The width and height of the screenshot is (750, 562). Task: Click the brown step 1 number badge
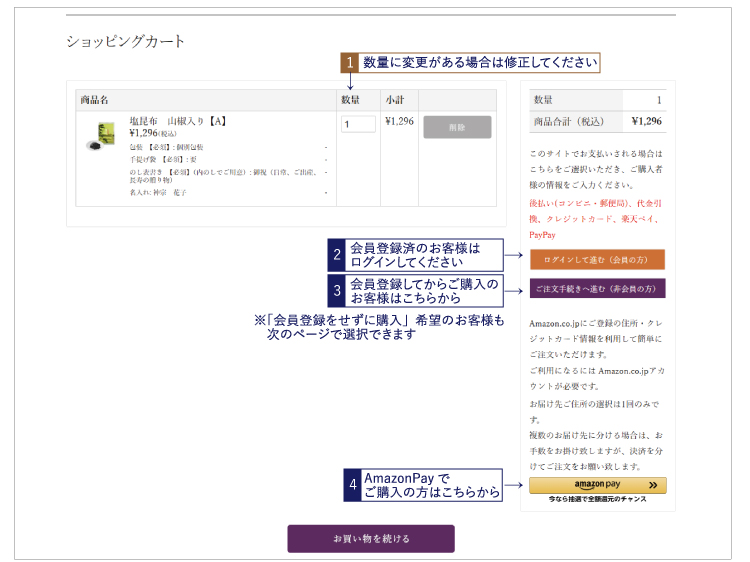[350, 62]
